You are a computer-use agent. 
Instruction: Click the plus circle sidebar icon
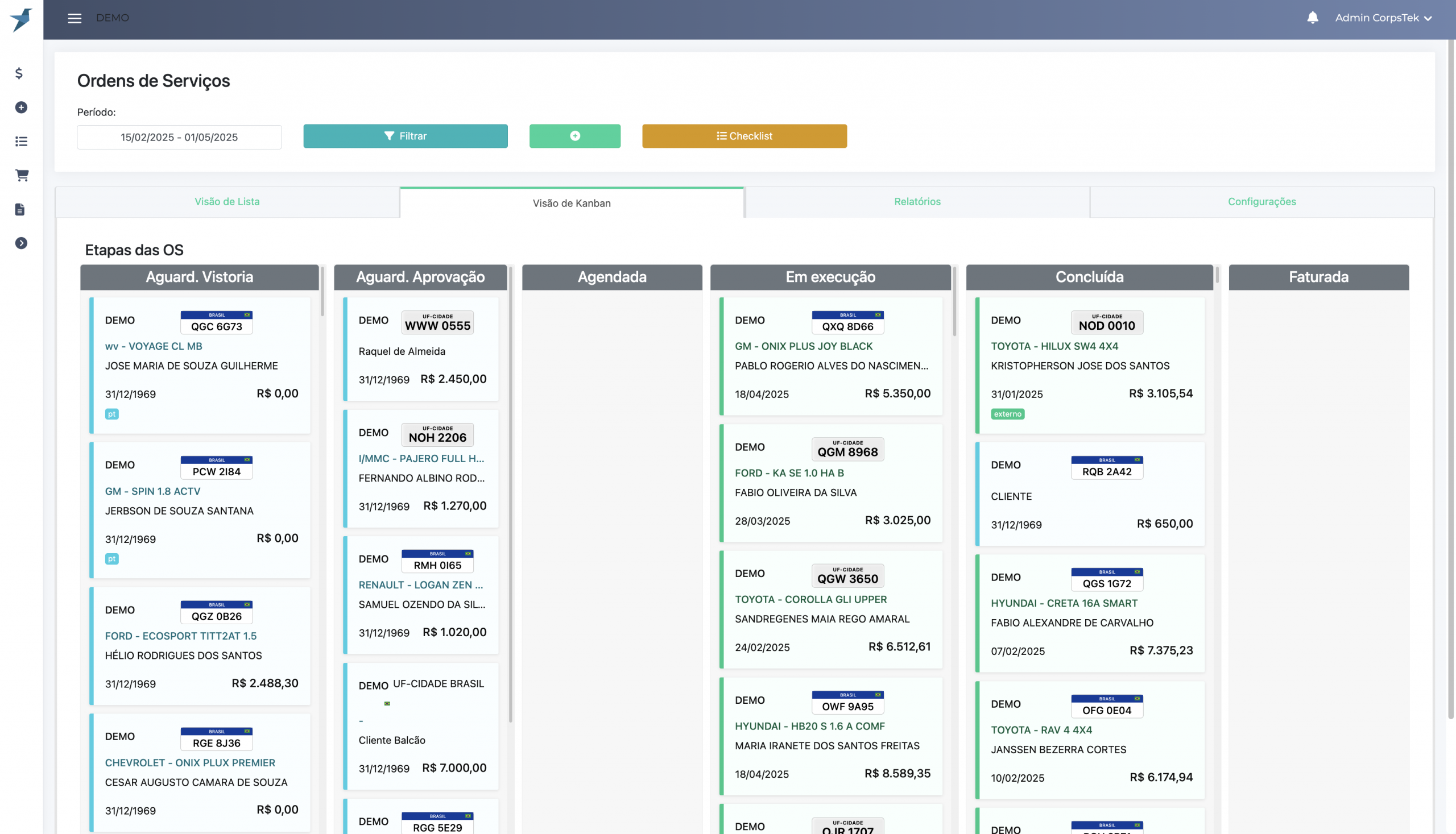tap(21, 107)
